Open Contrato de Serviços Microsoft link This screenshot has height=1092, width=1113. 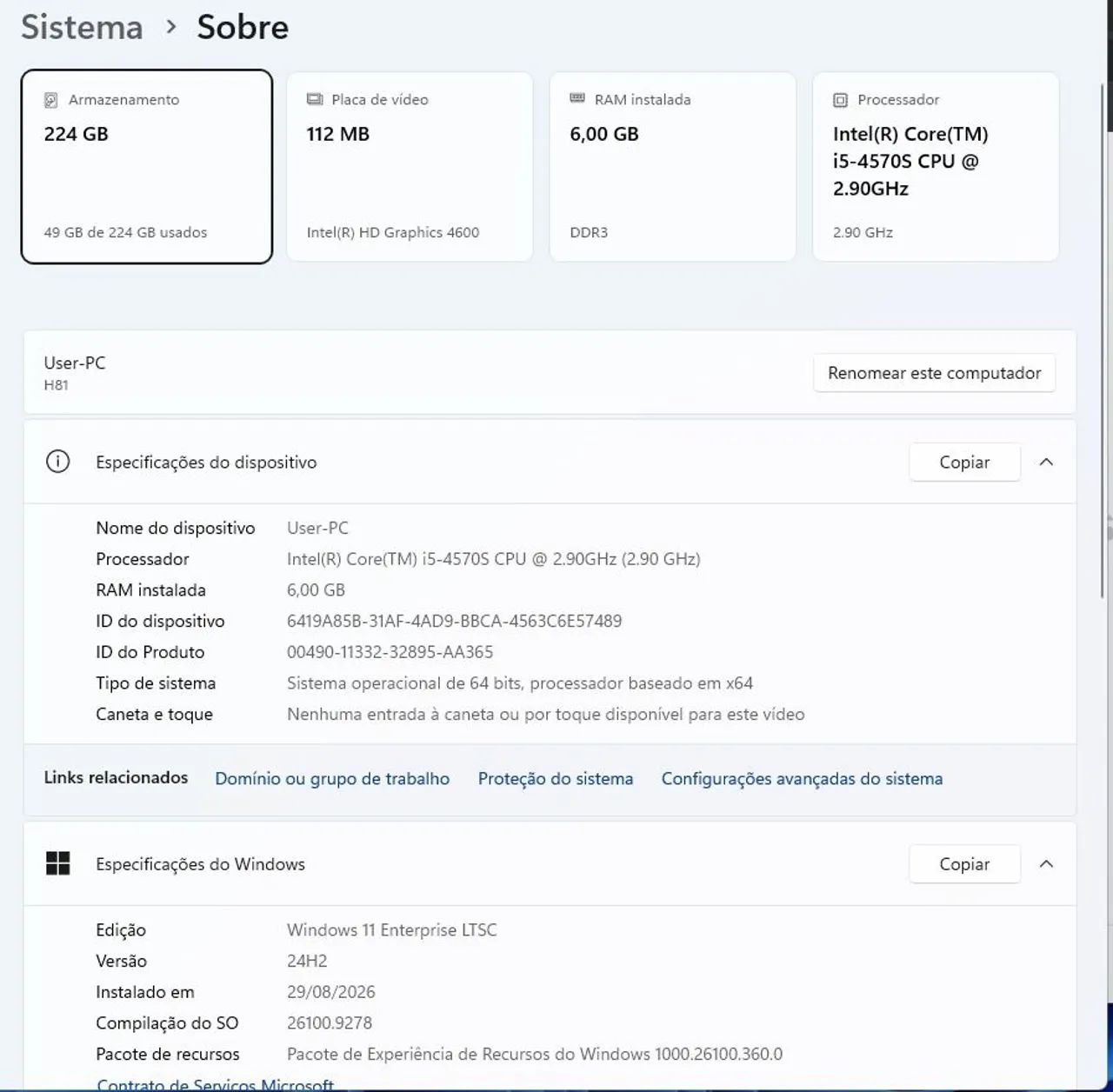point(216,1084)
